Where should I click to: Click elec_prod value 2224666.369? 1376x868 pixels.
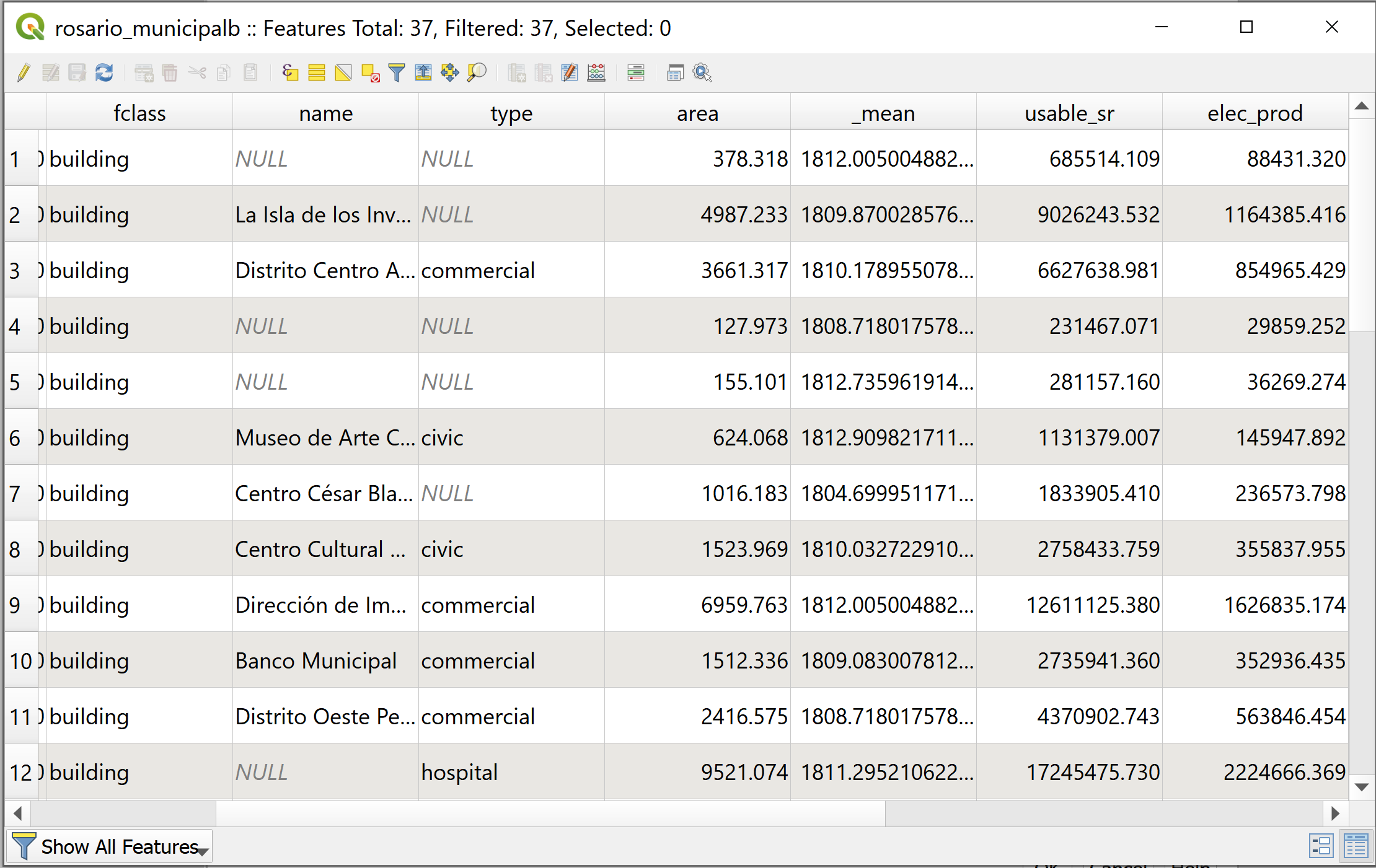1255,772
